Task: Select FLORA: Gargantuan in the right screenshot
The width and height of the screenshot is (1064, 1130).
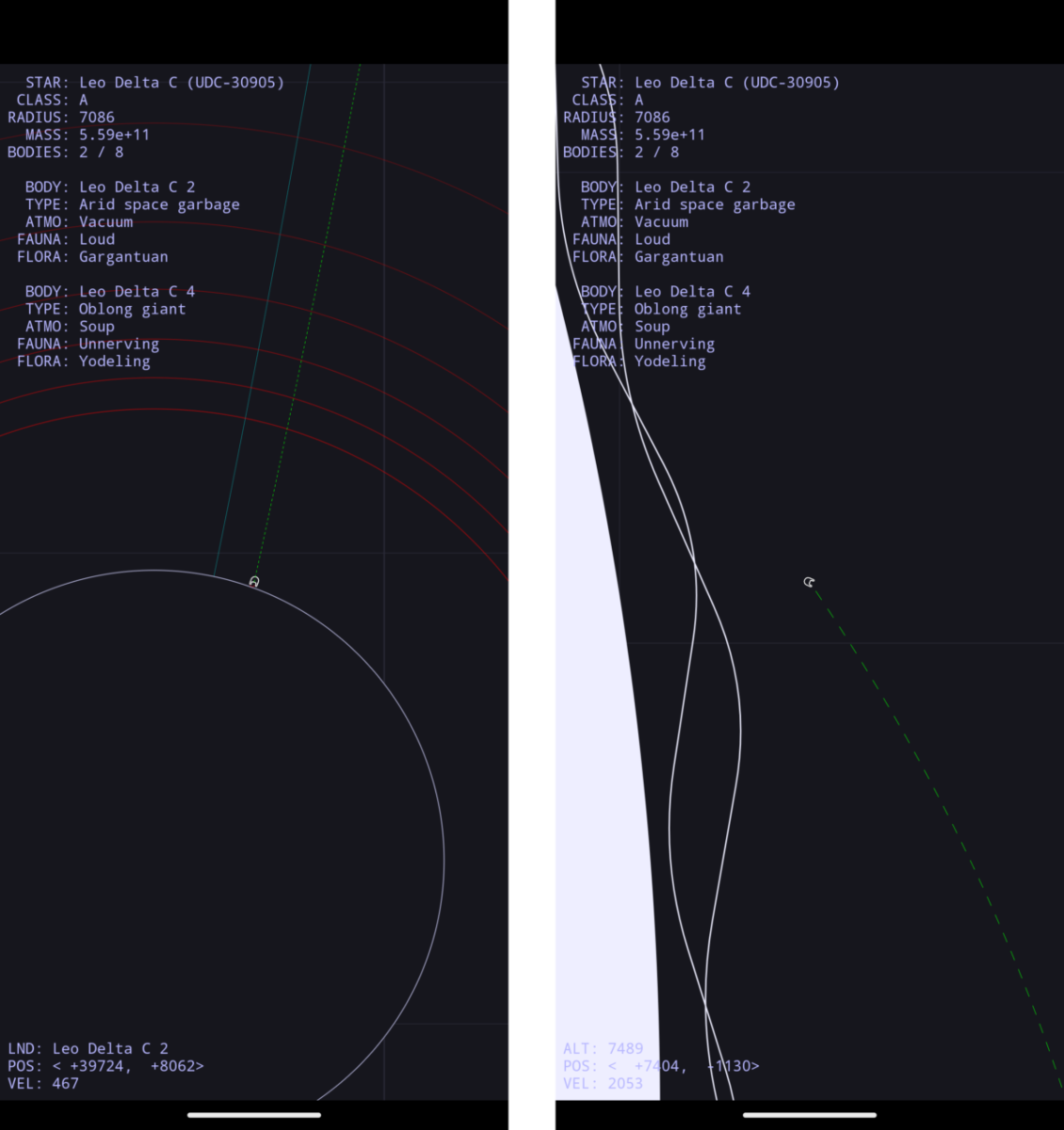Action: click(x=648, y=257)
